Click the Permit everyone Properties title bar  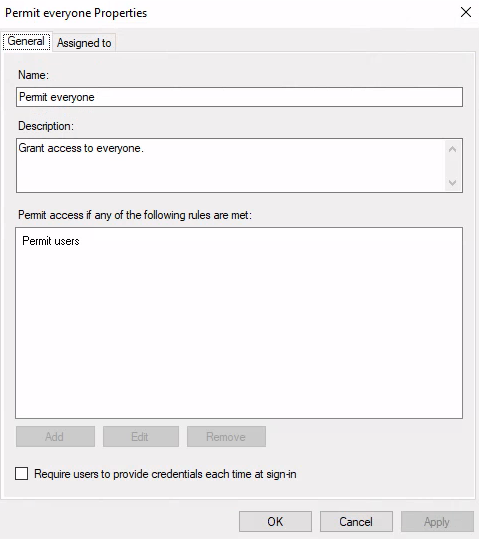tap(227, 13)
